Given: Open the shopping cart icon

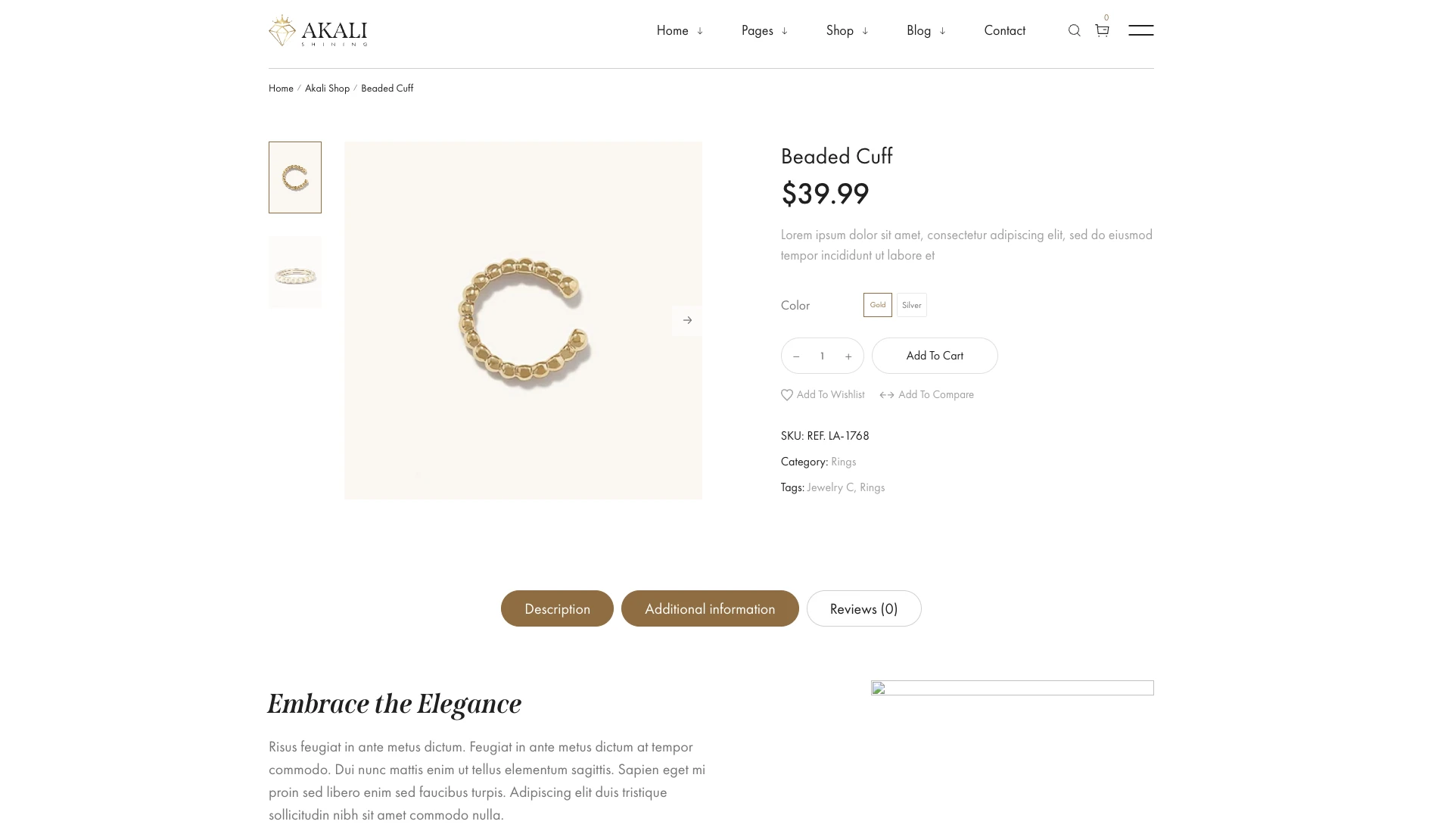Looking at the screenshot, I should tap(1102, 30).
